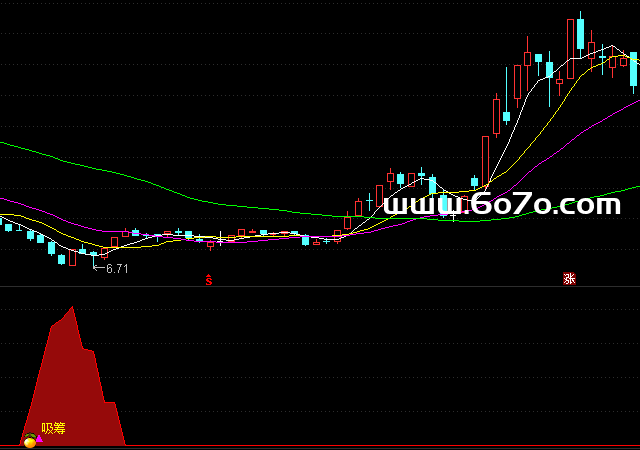This screenshot has width=640, height=450.
Task: Click the first cyan candlestick at left edge
Action: 8,227
